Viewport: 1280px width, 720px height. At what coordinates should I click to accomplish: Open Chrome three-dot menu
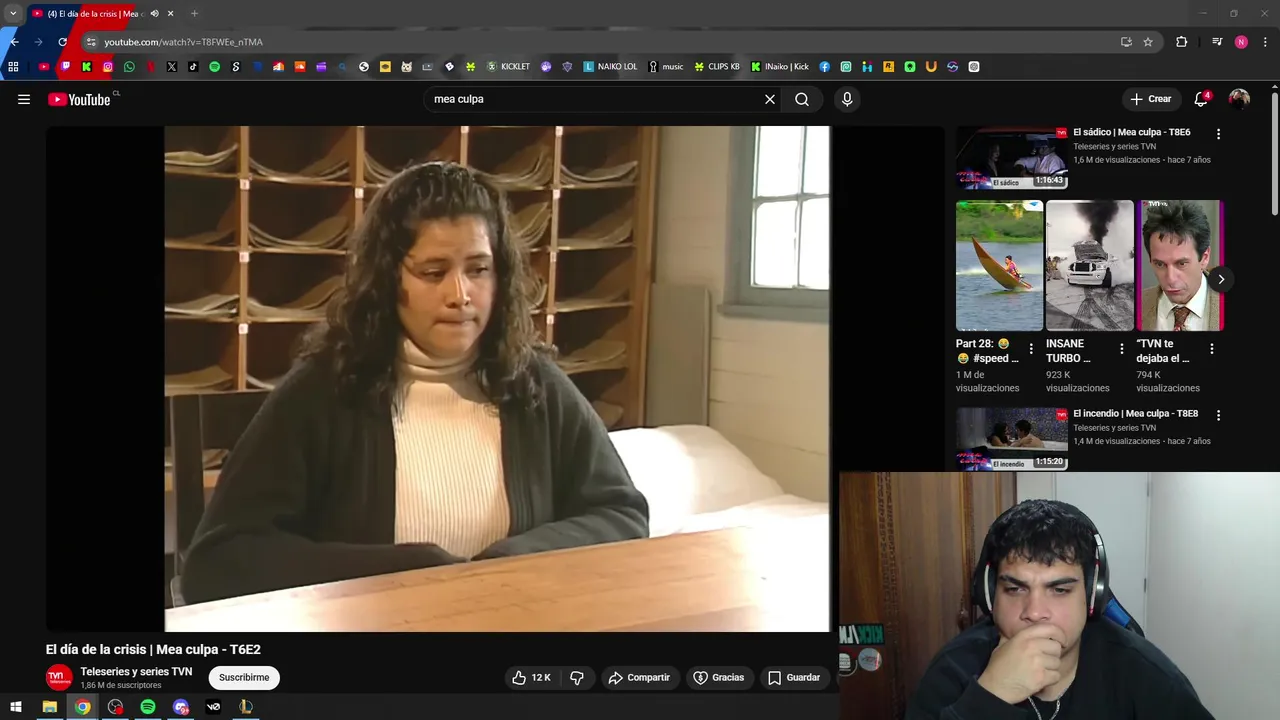(1265, 42)
